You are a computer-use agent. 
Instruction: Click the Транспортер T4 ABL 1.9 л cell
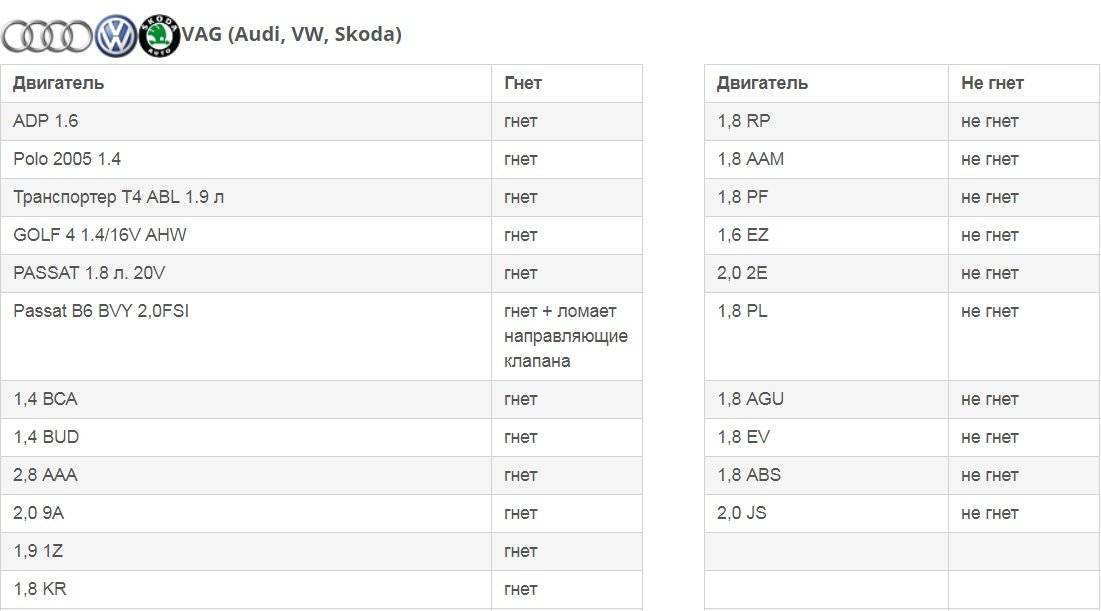(246, 197)
